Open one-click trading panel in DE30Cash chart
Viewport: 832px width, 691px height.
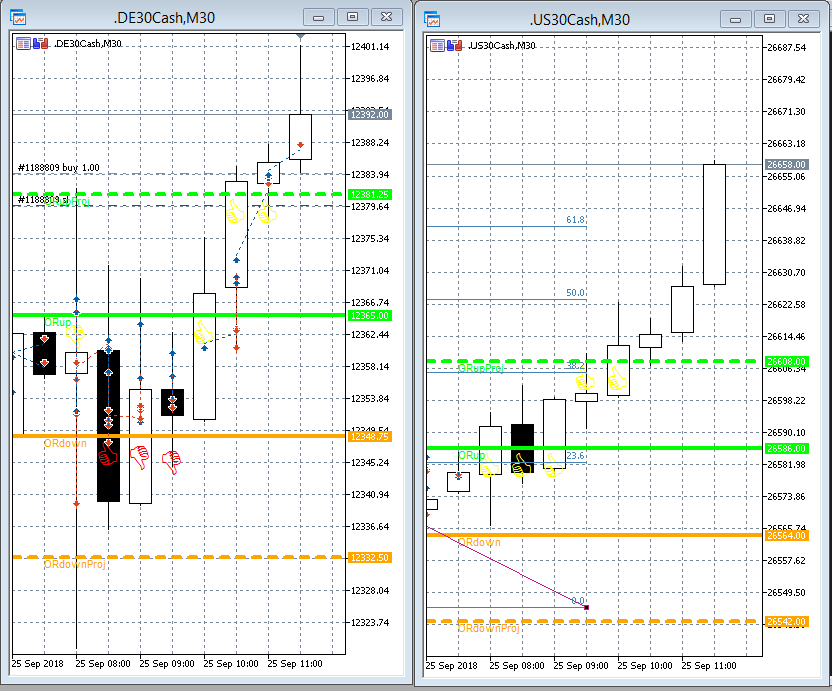pyautogui.click(x=41, y=44)
